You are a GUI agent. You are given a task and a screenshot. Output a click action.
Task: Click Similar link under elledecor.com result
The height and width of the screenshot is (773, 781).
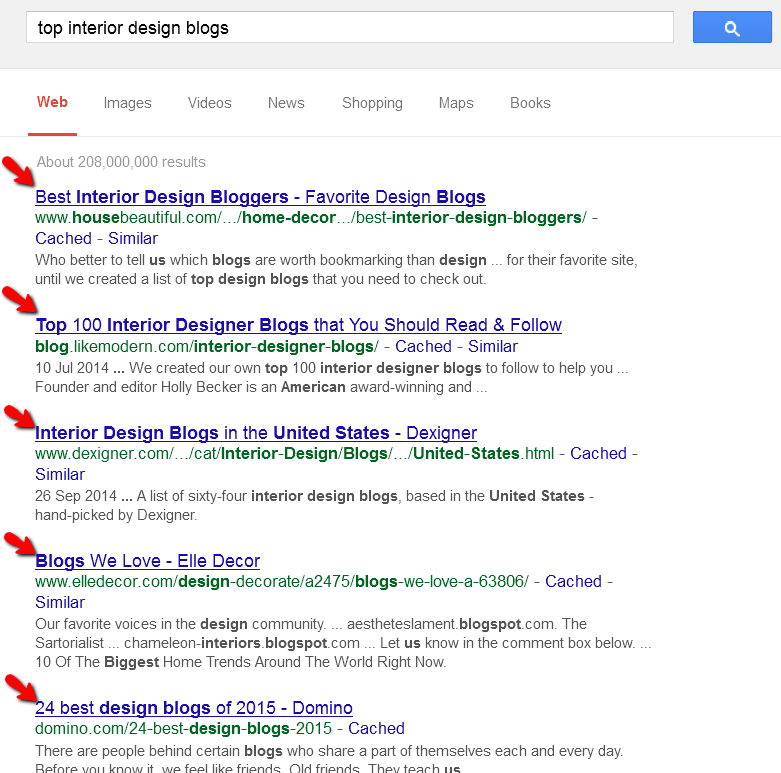click(60, 602)
